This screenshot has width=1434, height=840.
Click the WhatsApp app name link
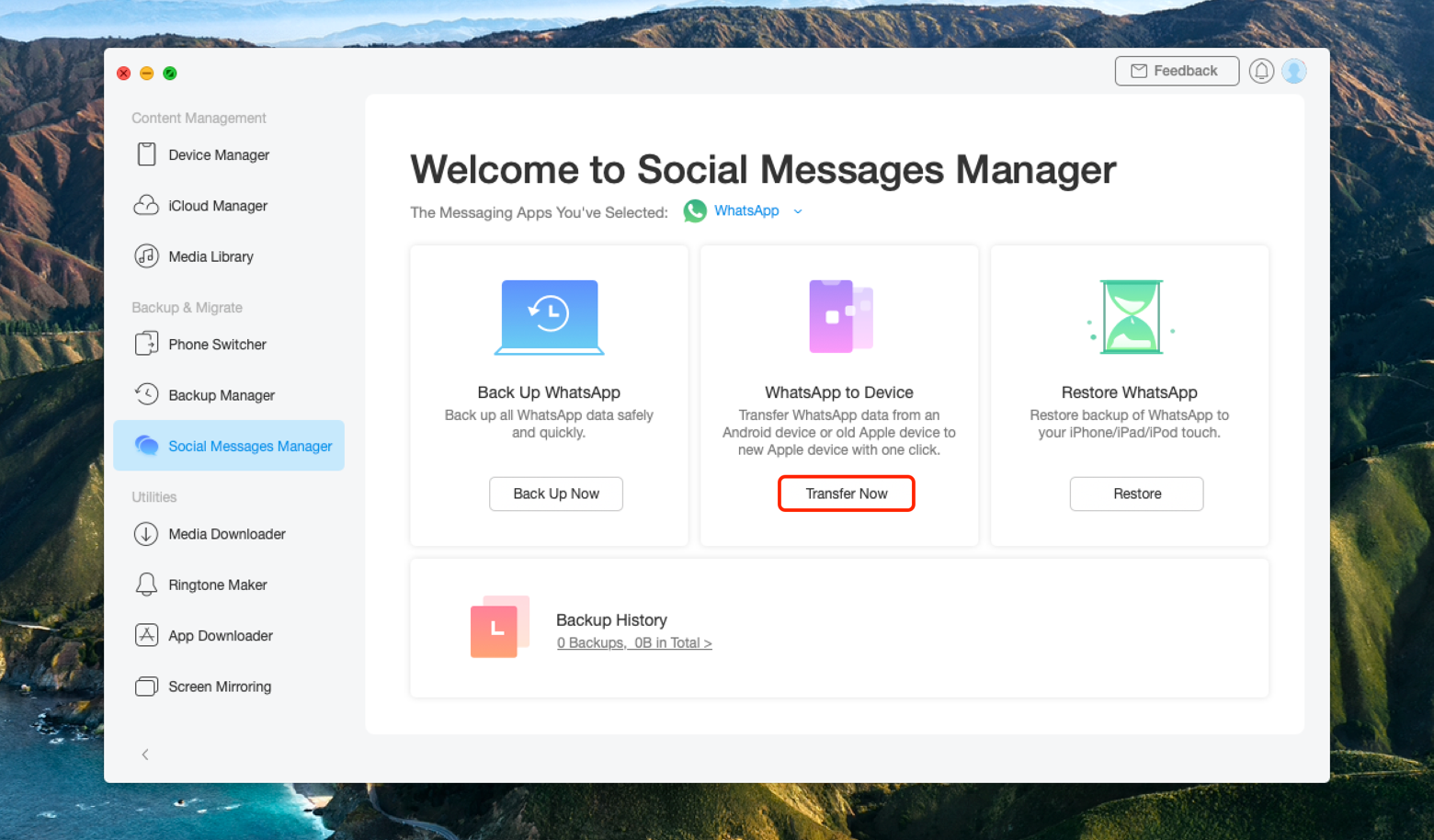[x=746, y=210]
